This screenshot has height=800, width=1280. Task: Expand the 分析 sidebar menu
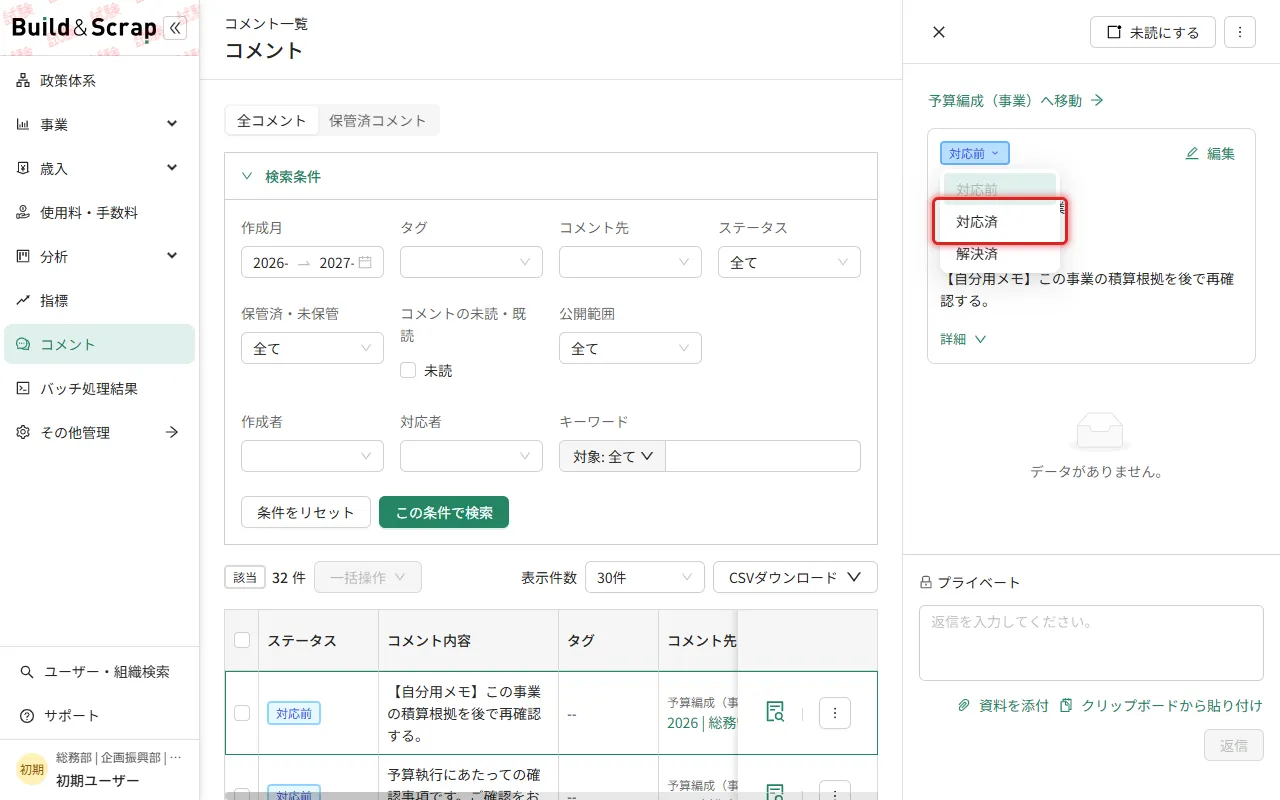[x=99, y=256]
